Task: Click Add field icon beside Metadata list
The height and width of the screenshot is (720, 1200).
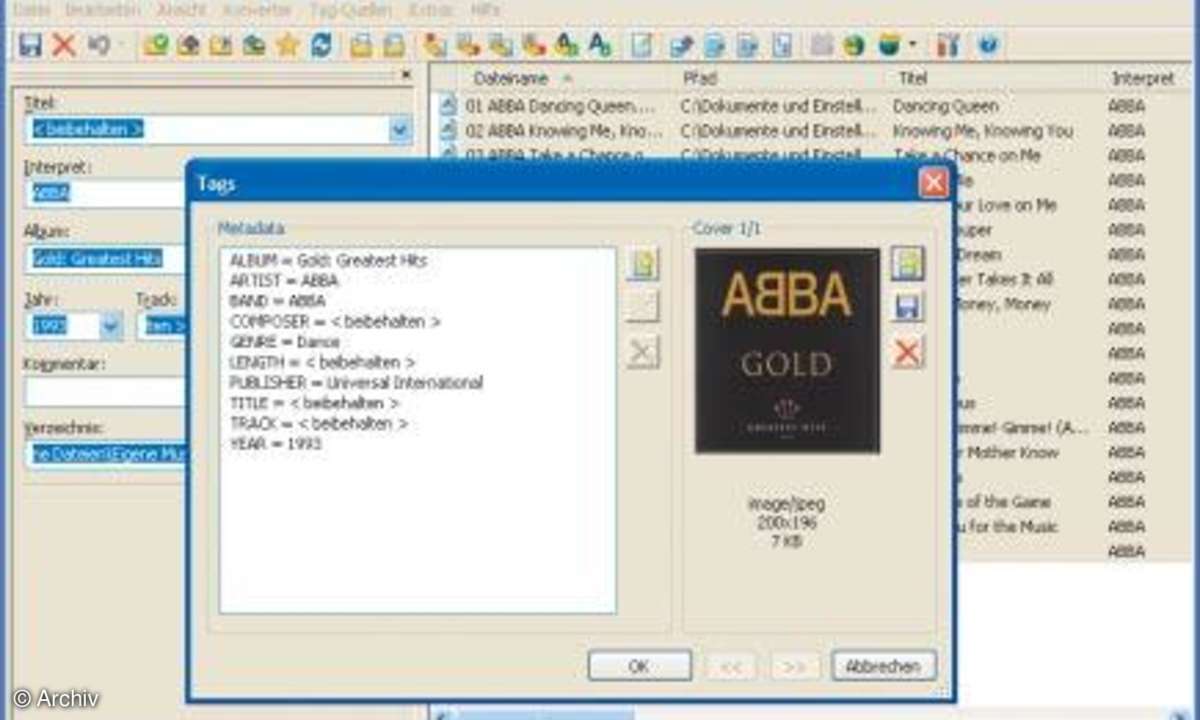Action: coord(643,265)
